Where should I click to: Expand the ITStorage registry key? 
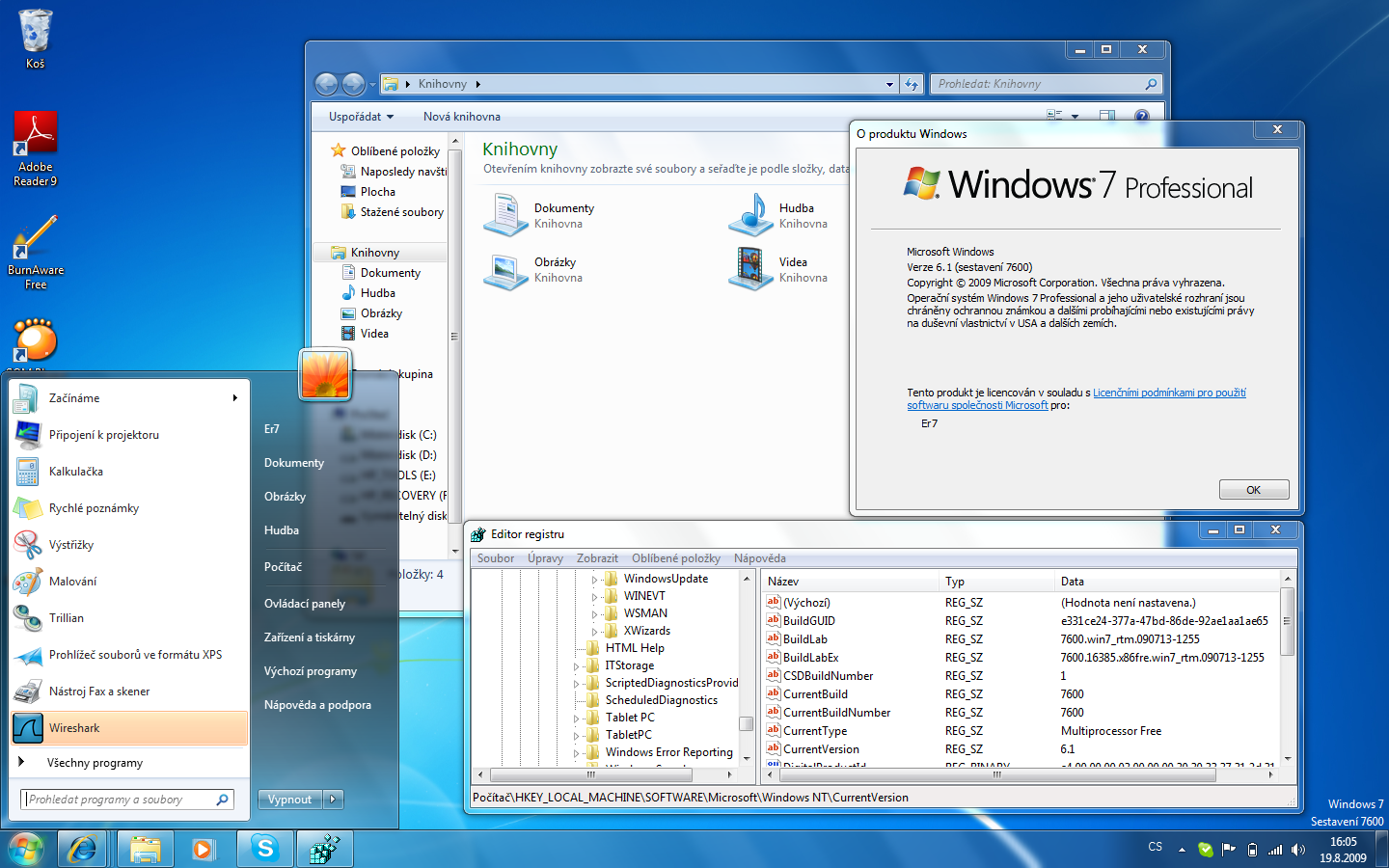[577, 665]
